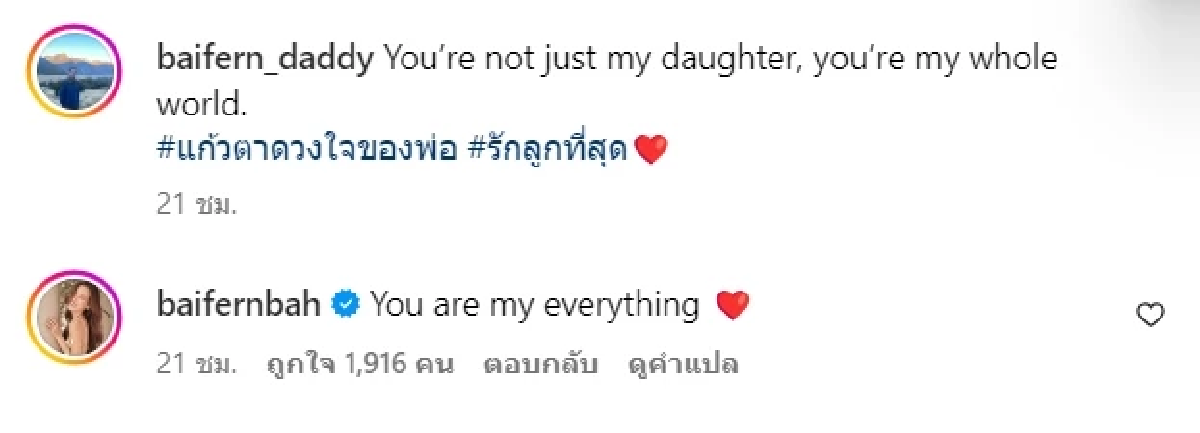Image resolution: width=1200 pixels, height=433 pixels.
Task: Show translation with ดูคำแปล
Action: point(683,365)
